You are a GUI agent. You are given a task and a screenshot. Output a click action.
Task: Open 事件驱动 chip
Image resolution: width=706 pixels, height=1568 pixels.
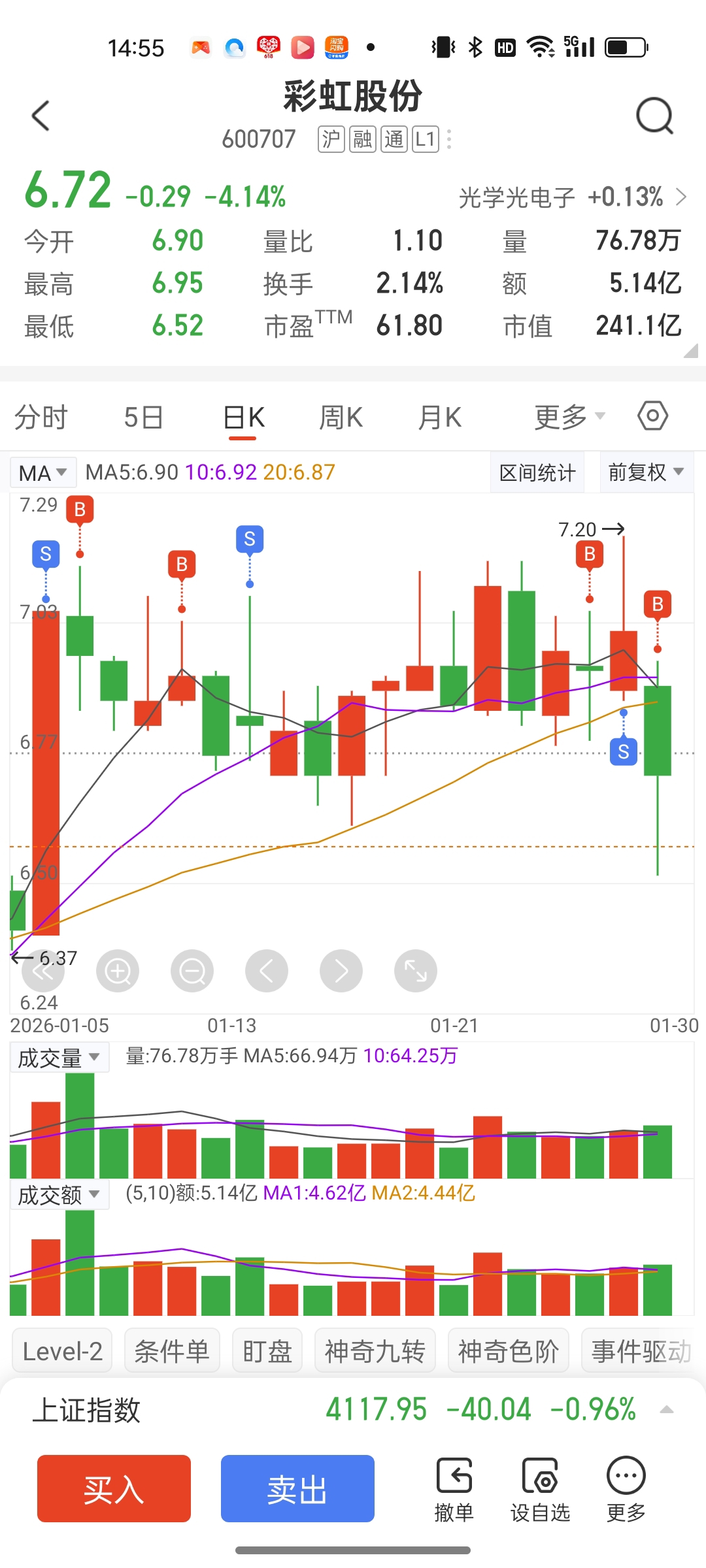642,1351
